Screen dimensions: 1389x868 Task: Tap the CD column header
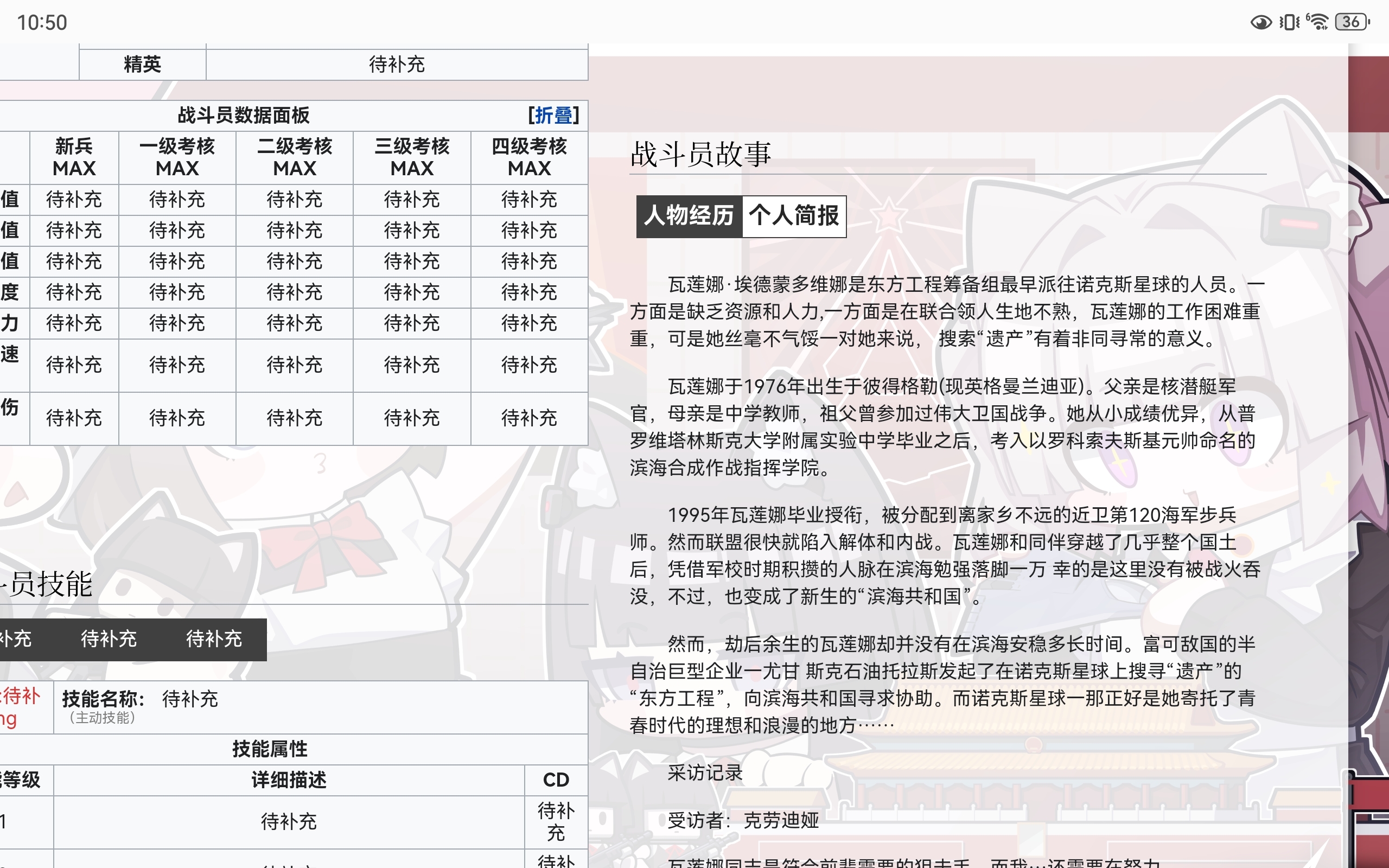click(556, 780)
